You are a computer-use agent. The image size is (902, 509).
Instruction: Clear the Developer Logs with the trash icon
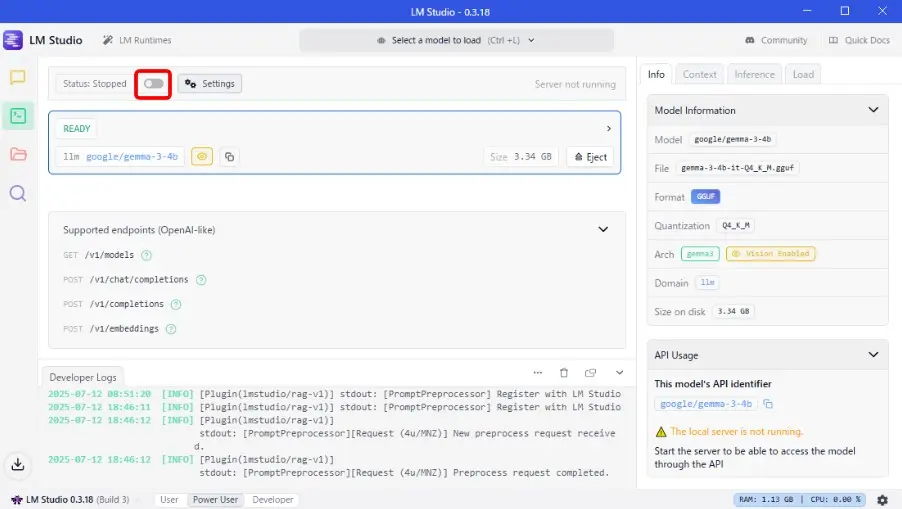coord(564,373)
